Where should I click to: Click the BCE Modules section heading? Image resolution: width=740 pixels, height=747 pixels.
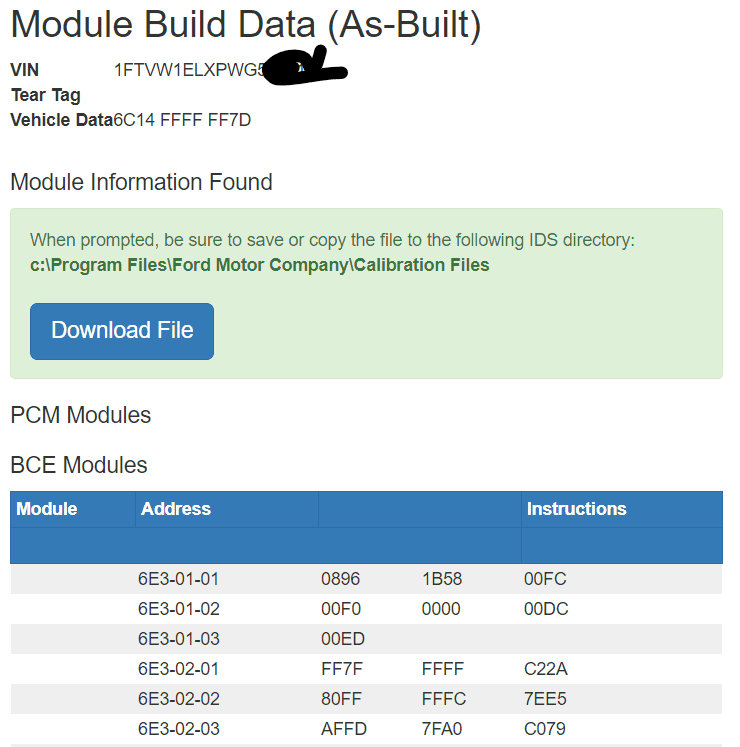(x=79, y=465)
